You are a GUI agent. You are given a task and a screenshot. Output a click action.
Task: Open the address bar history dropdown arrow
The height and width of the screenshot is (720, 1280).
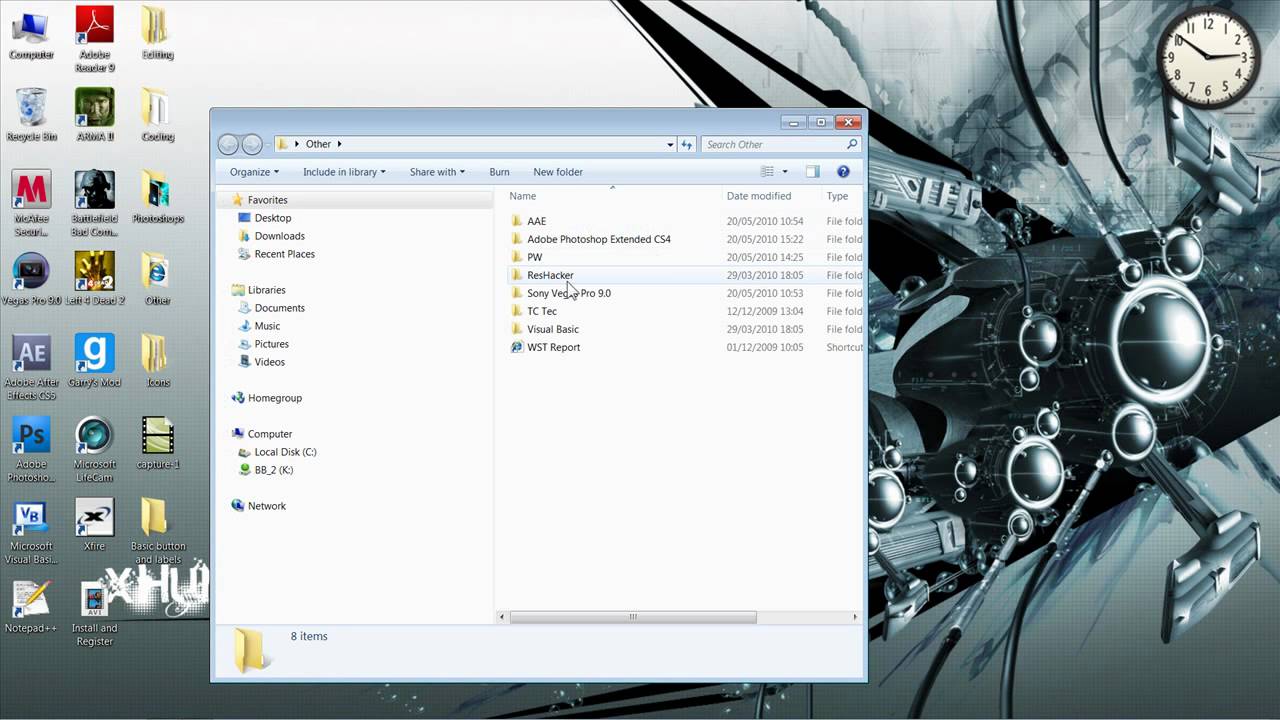point(670,145)
